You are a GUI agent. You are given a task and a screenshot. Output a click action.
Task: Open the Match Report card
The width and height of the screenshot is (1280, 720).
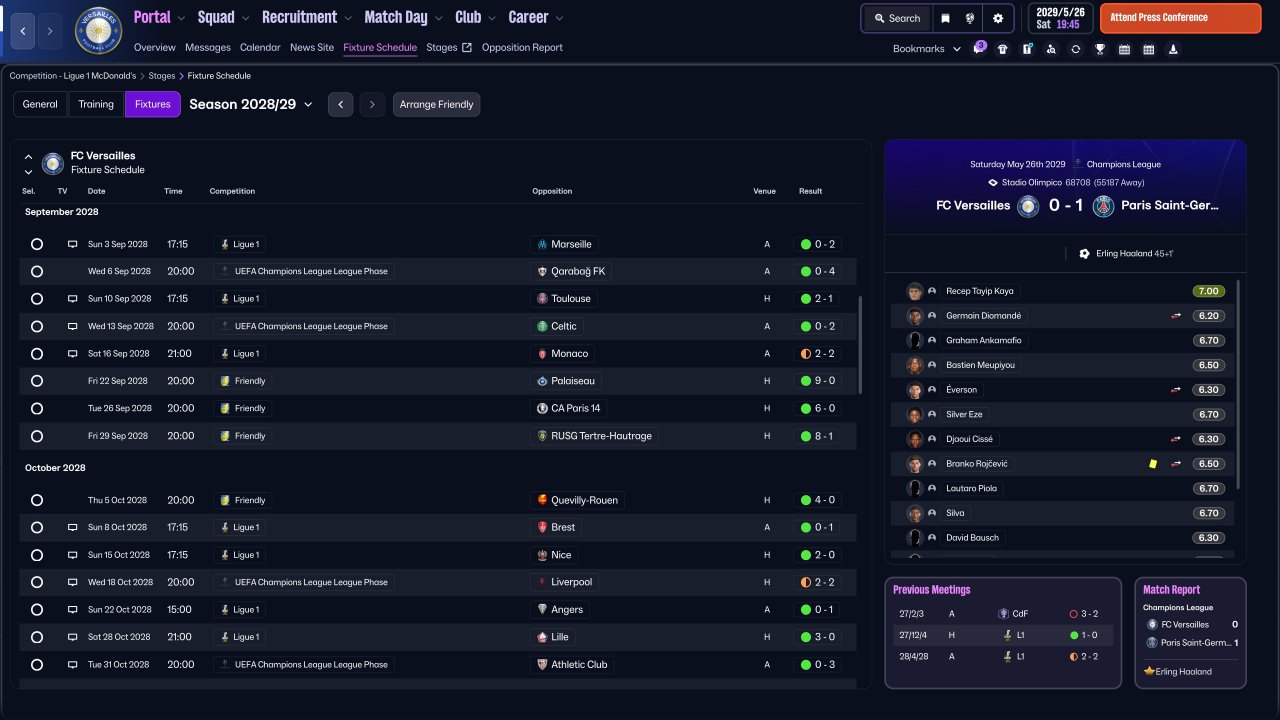1191,633
